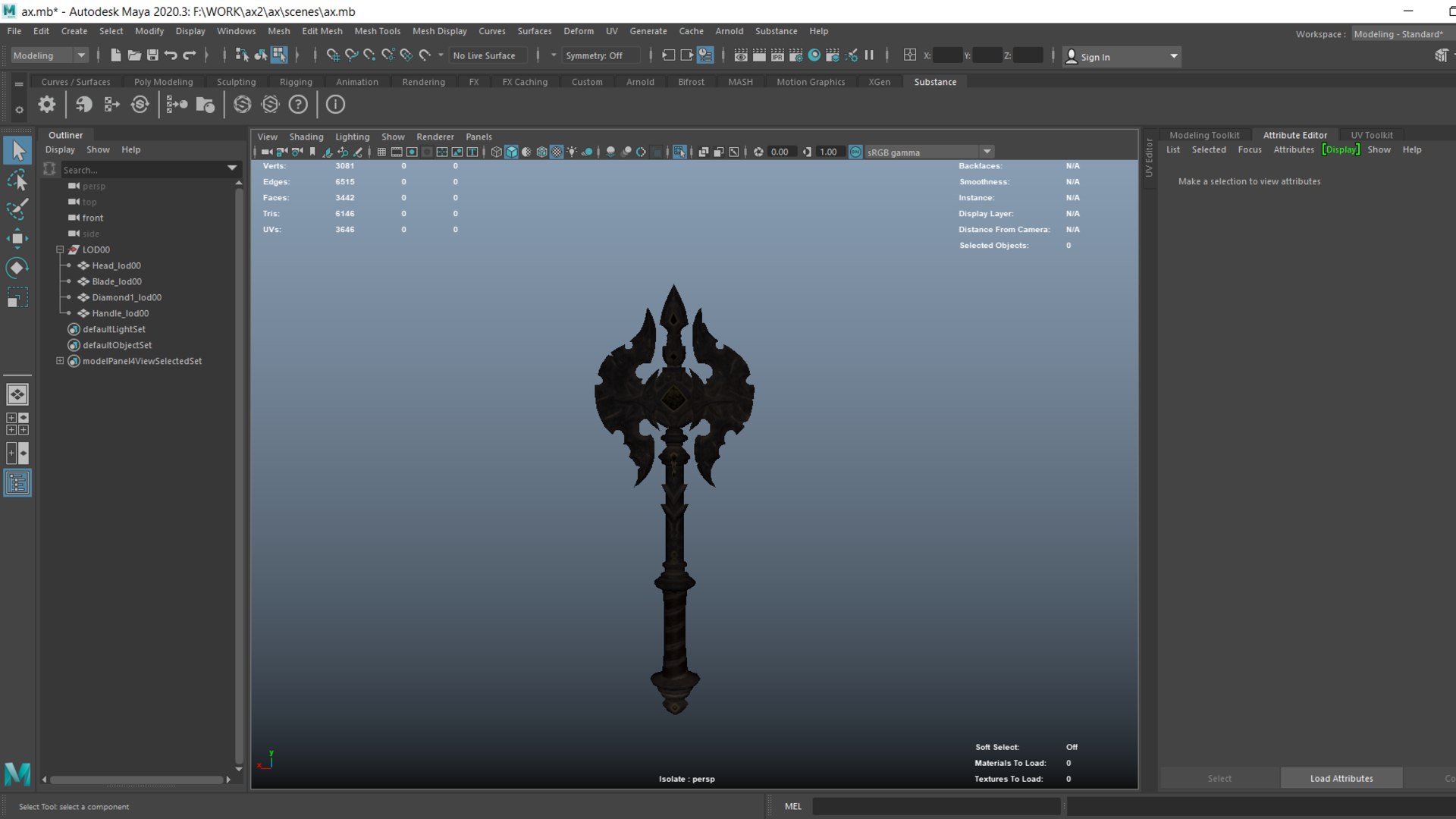1456x819 pixels.
Task: Click the Load Attributes button
Action: click(1341, 778)
